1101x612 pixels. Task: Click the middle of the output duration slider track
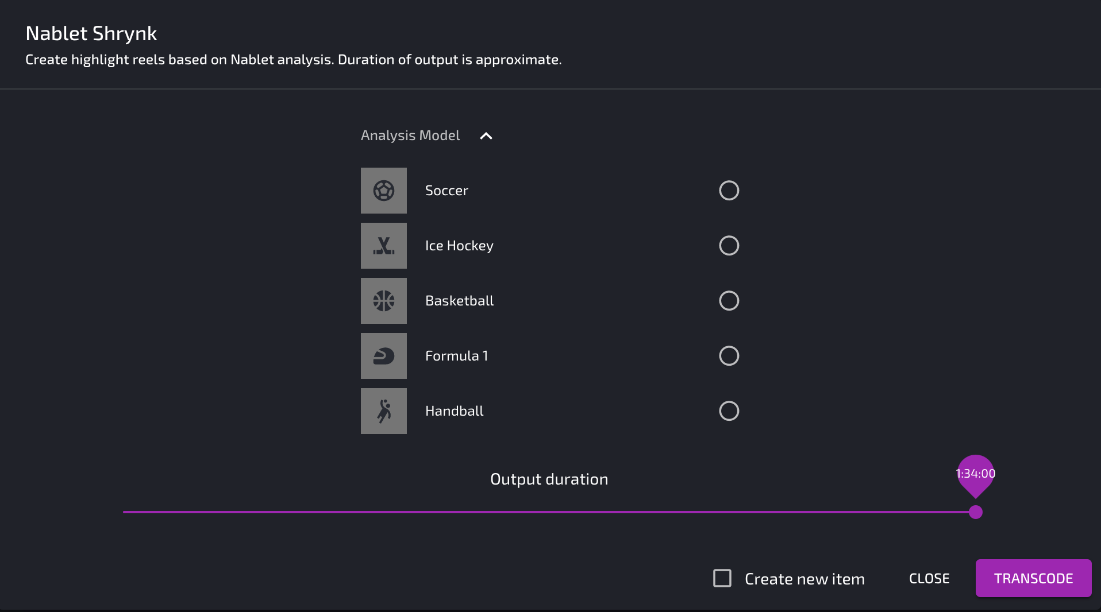click(x=549, y=512)
